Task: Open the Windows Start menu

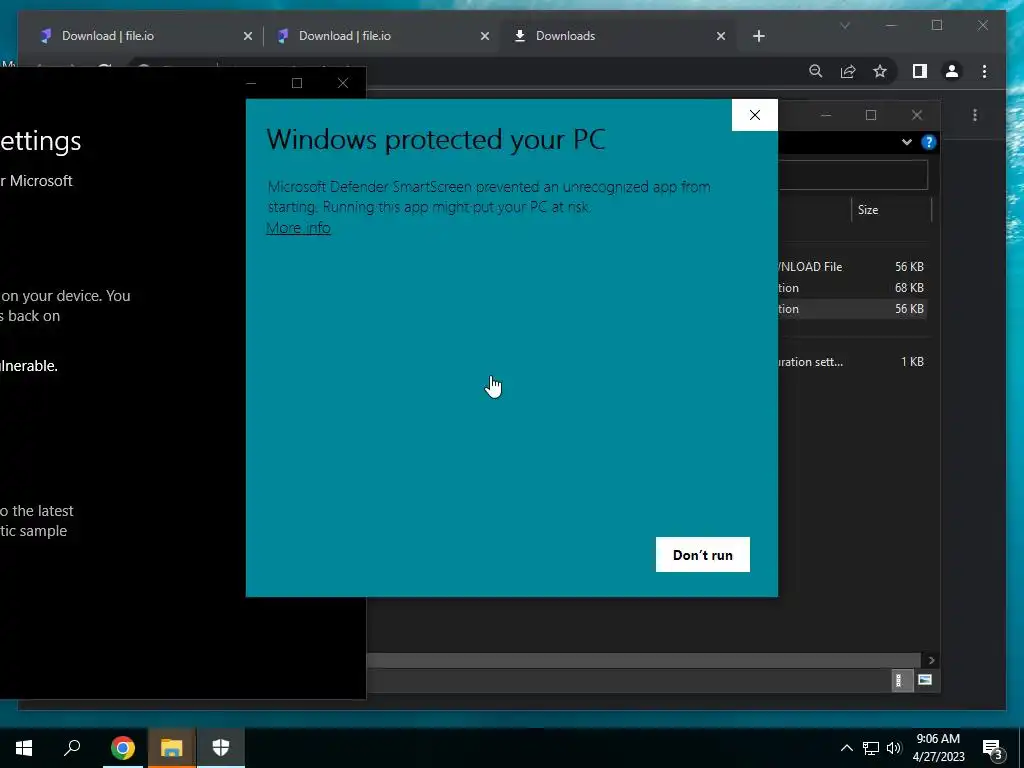Action: click(x=24, y=748)
